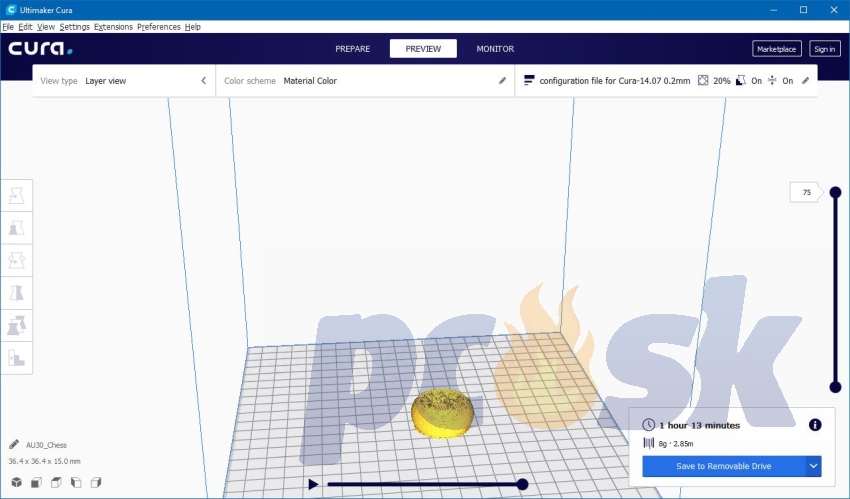Select the Rotate tool in left toolbar
Screen dimensions: 850x499
[x=16, y=261]
